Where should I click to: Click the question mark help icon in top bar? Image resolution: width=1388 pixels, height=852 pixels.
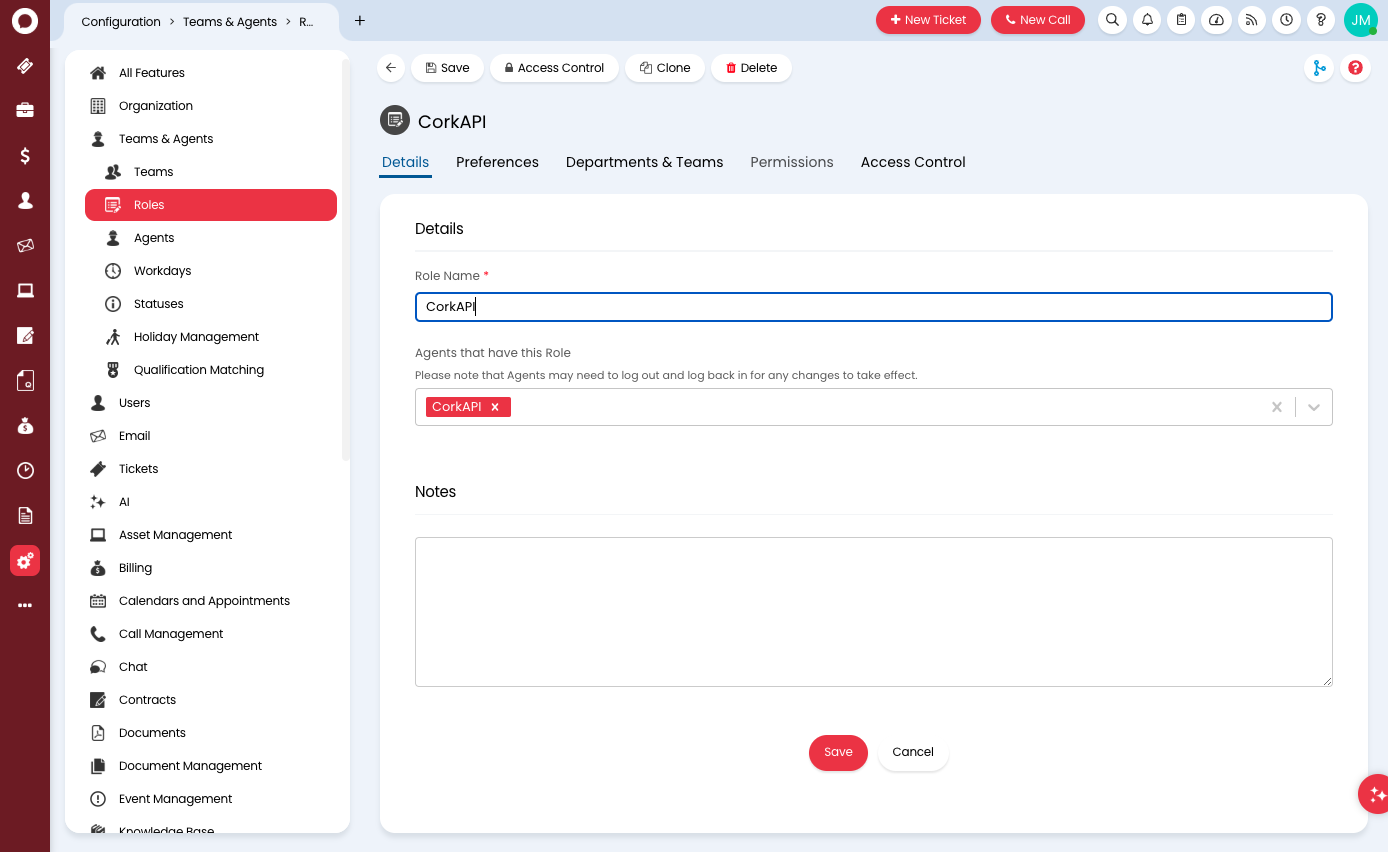click(1321, 20)
